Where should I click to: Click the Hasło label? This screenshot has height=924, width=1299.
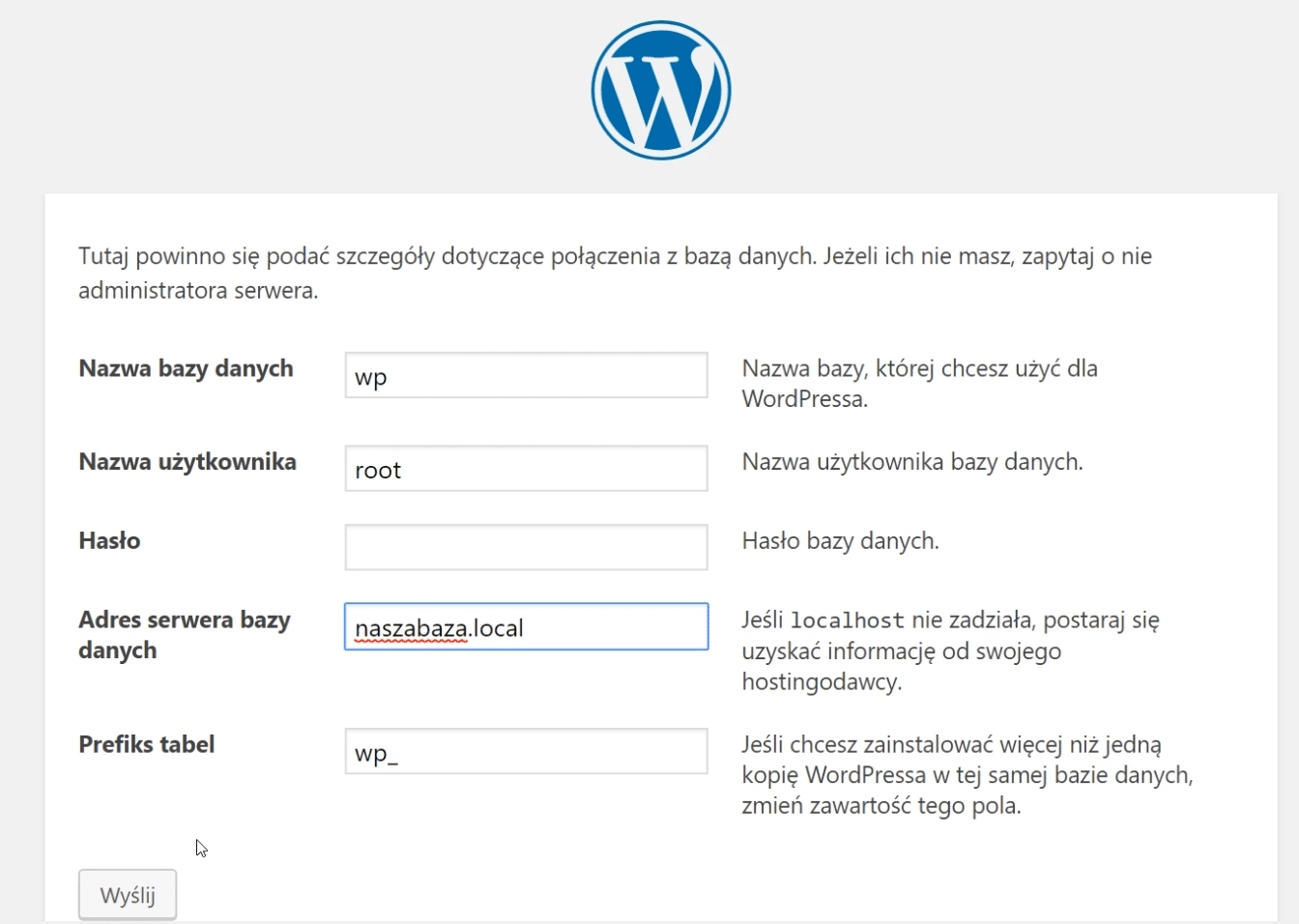(109, 540)
